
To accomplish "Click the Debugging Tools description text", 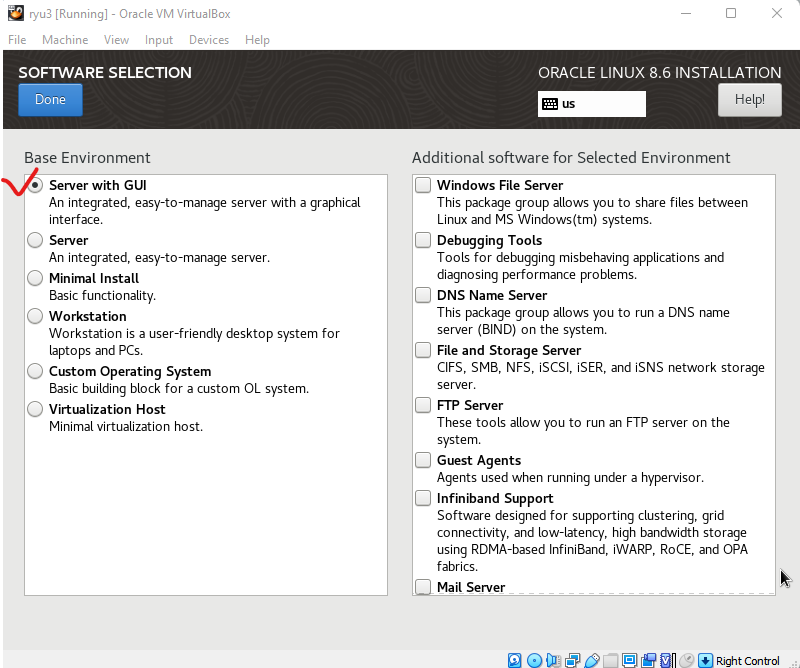I will point(580,266).
